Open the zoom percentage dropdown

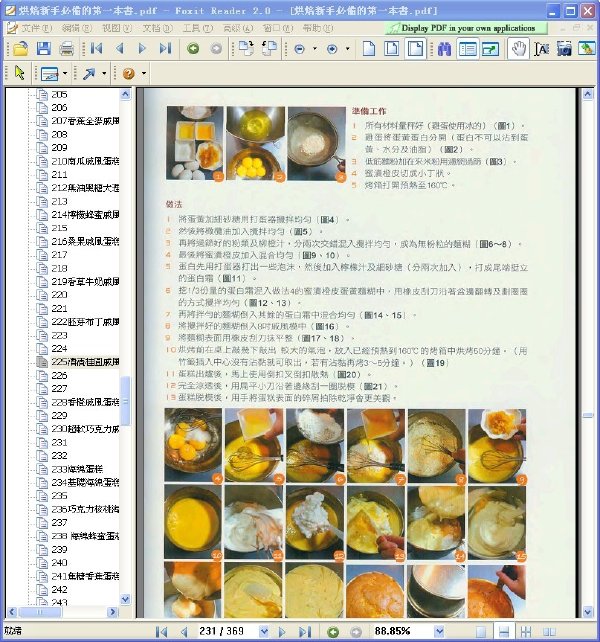439,631
